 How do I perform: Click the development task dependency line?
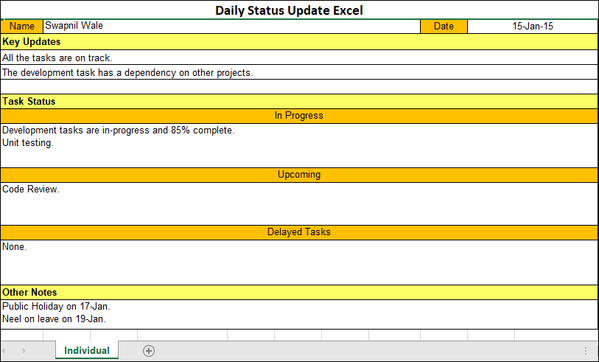click(x=299, y=73)
